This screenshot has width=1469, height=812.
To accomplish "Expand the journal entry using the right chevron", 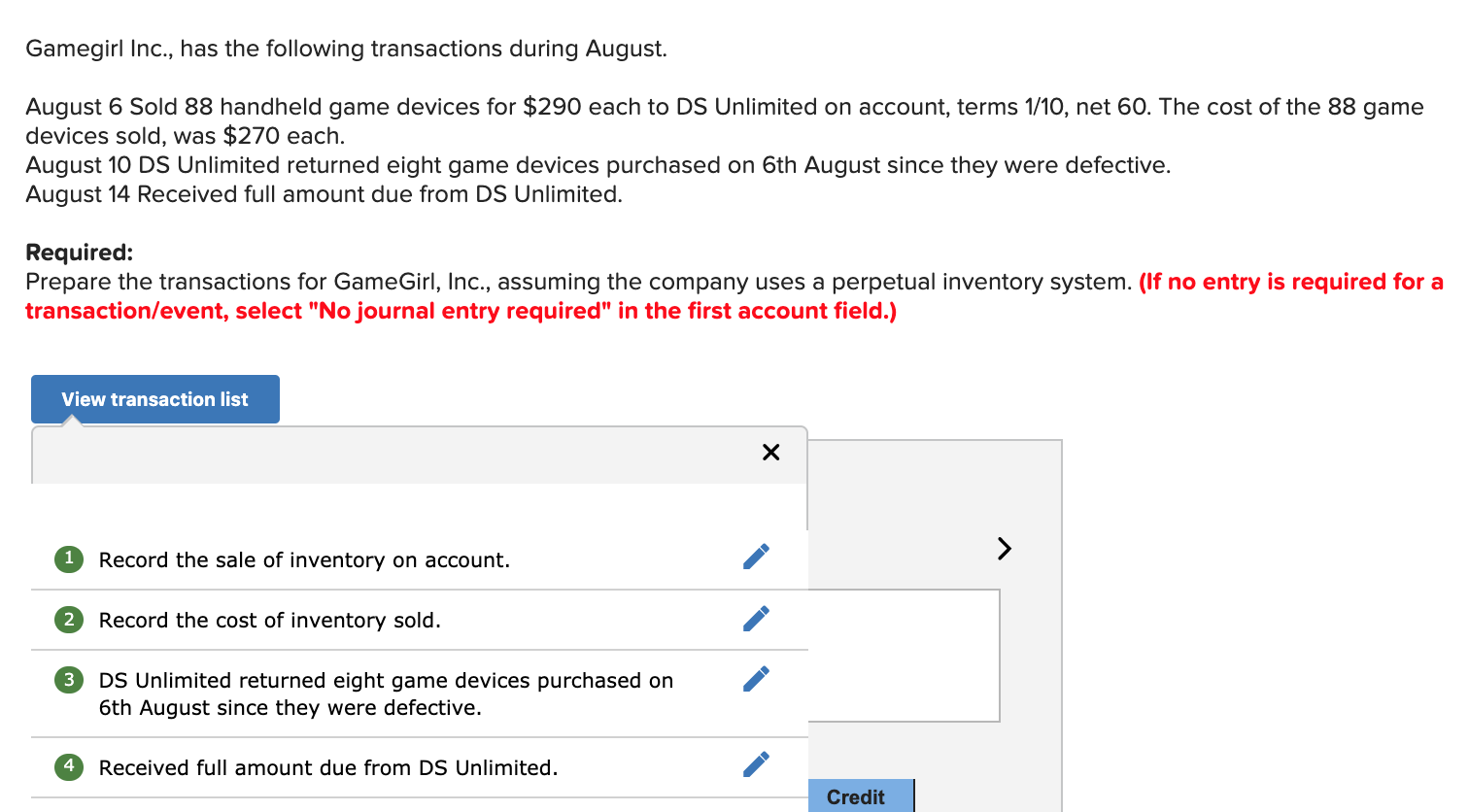I will coord(1004,548).
